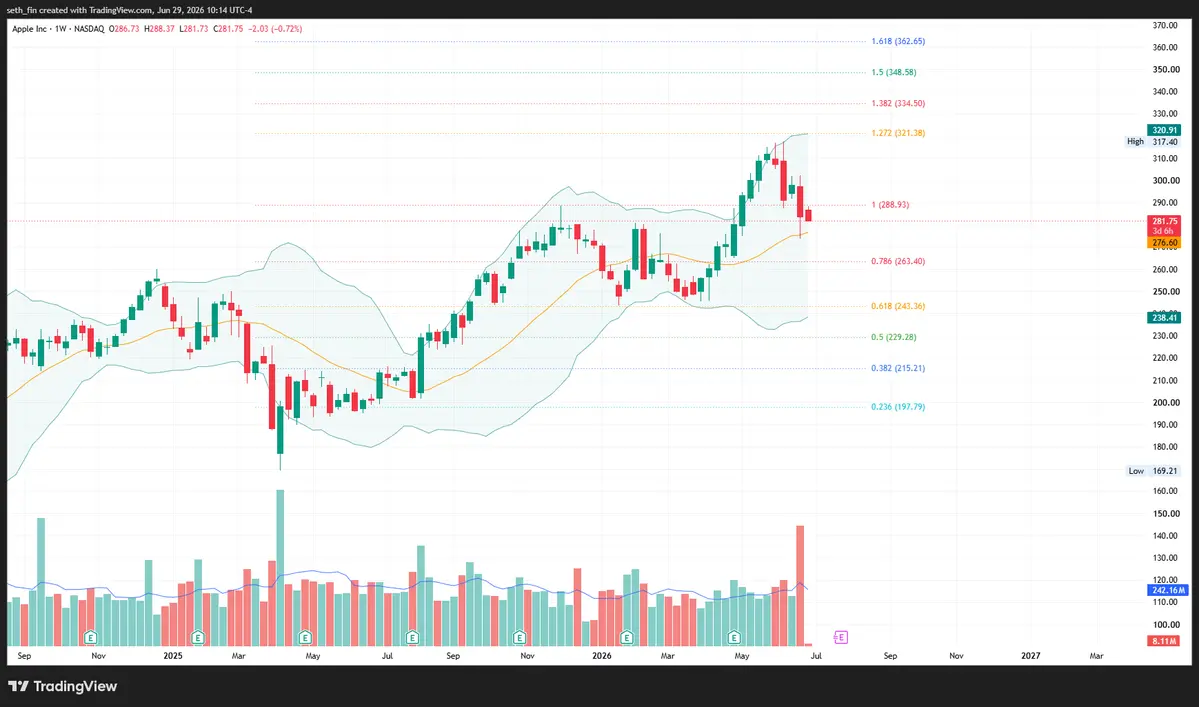Viewport: 1199px width, 707px height.
Task: Click the 2025 label on time axis
Action: (173, 656)
